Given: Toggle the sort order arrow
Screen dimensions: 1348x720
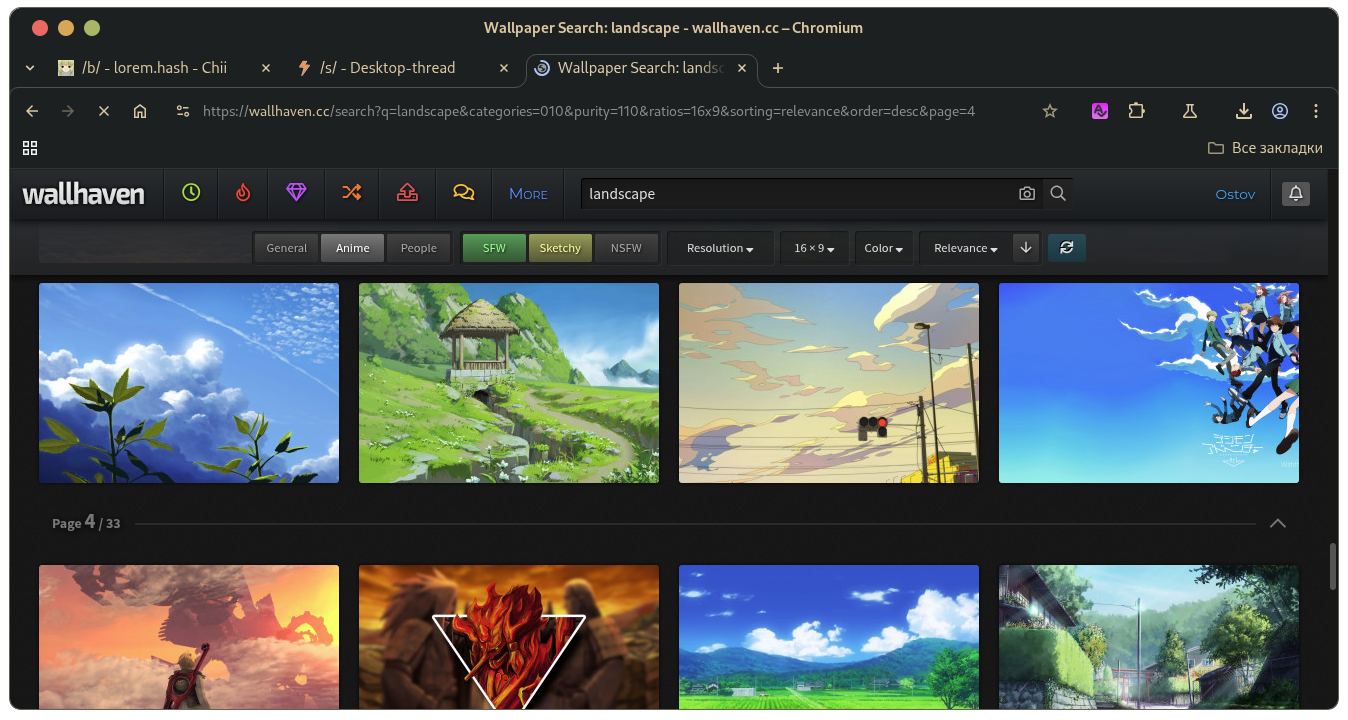Looking at the screenshot, I should point(1025,248).
